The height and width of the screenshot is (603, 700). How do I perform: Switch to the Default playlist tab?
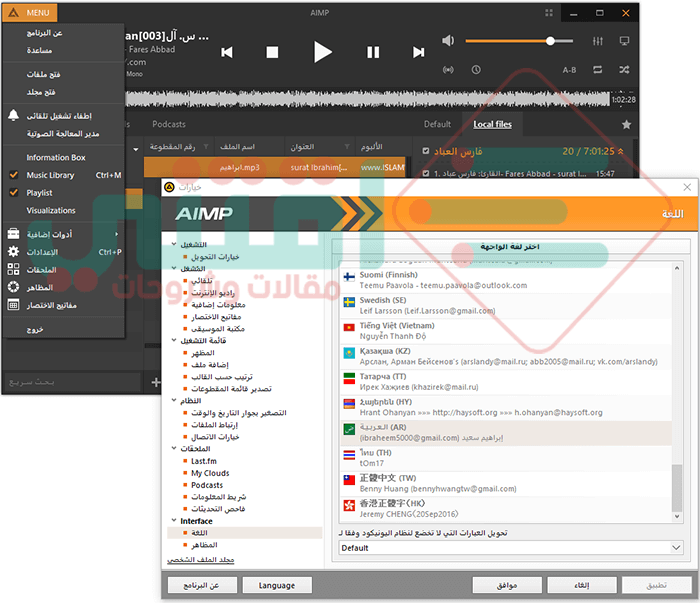[437, 125]
